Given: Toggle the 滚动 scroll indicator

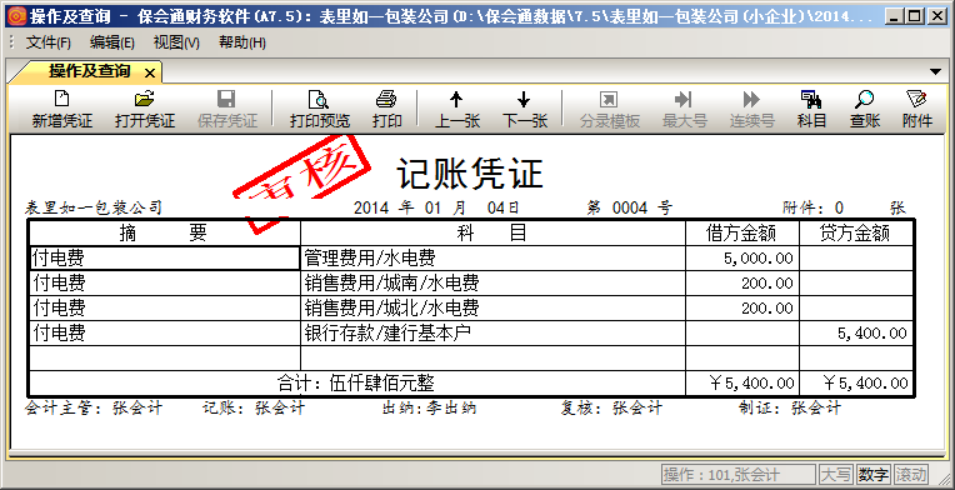Looking at the screenshot, I should (910, 474).
